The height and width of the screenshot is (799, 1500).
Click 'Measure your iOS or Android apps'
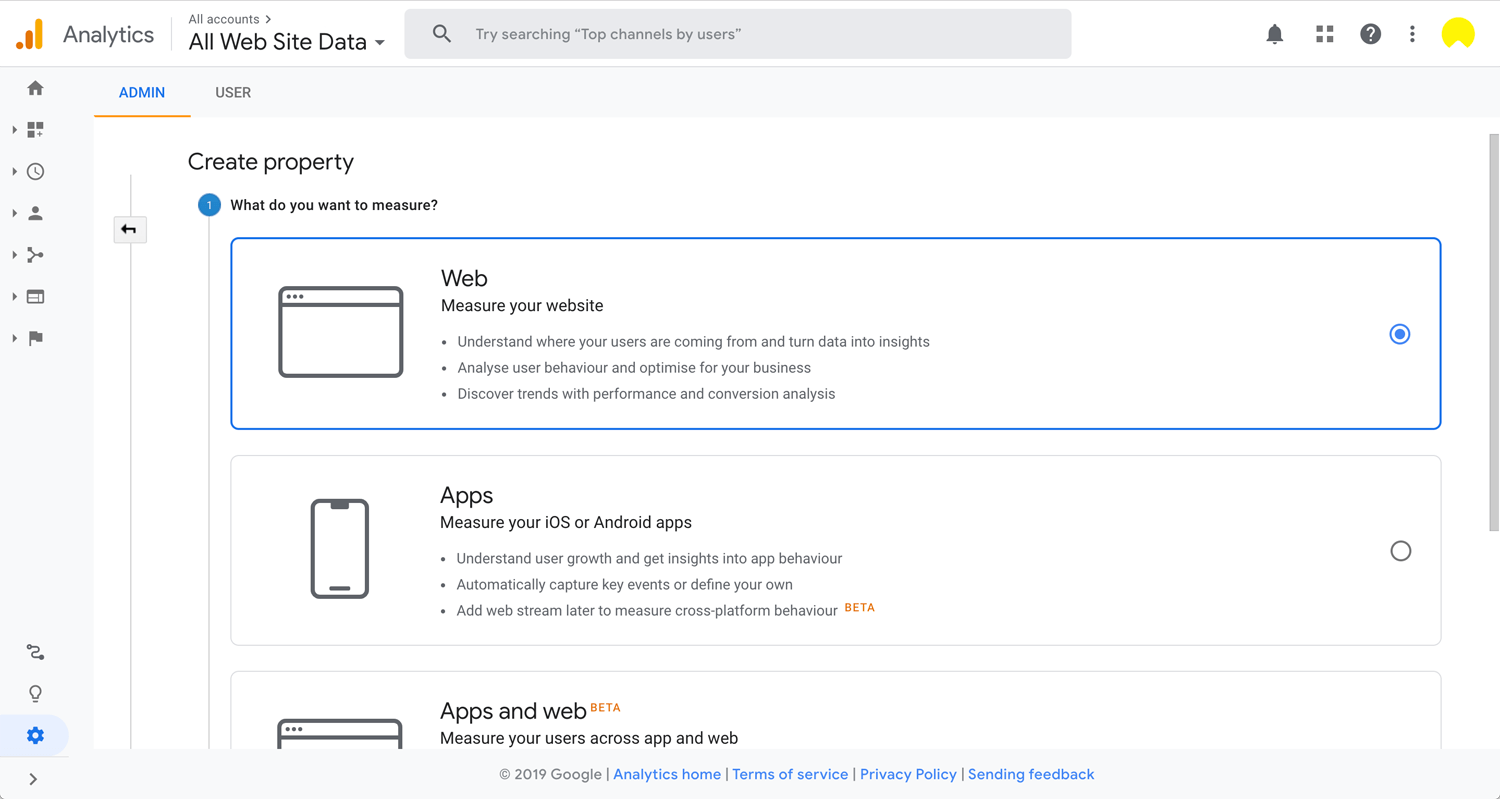pos(566,522)
